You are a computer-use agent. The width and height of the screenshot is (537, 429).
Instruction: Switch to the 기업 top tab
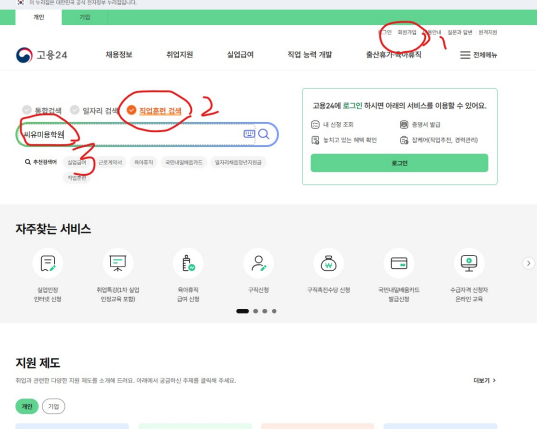click(x=85, y=17)
